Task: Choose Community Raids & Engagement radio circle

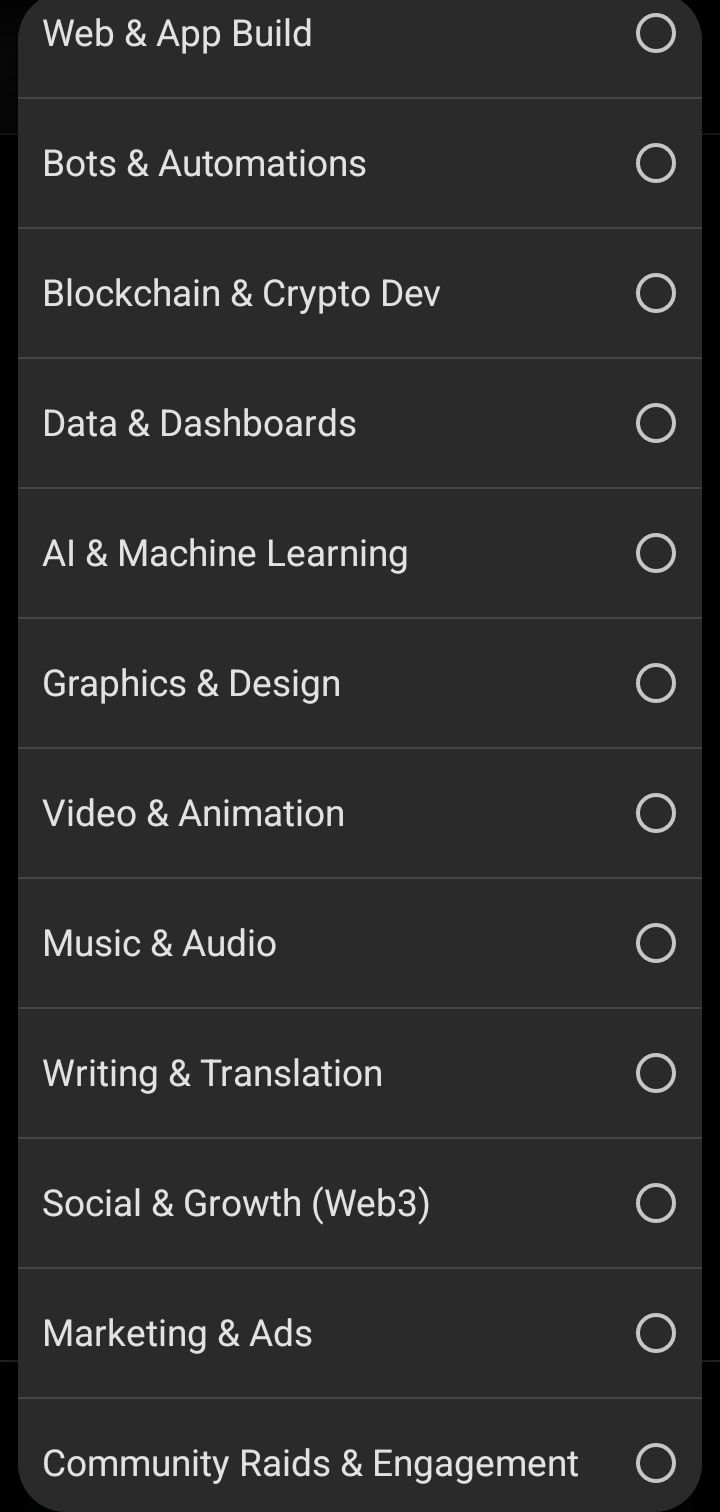Action: coord(656,1463)
